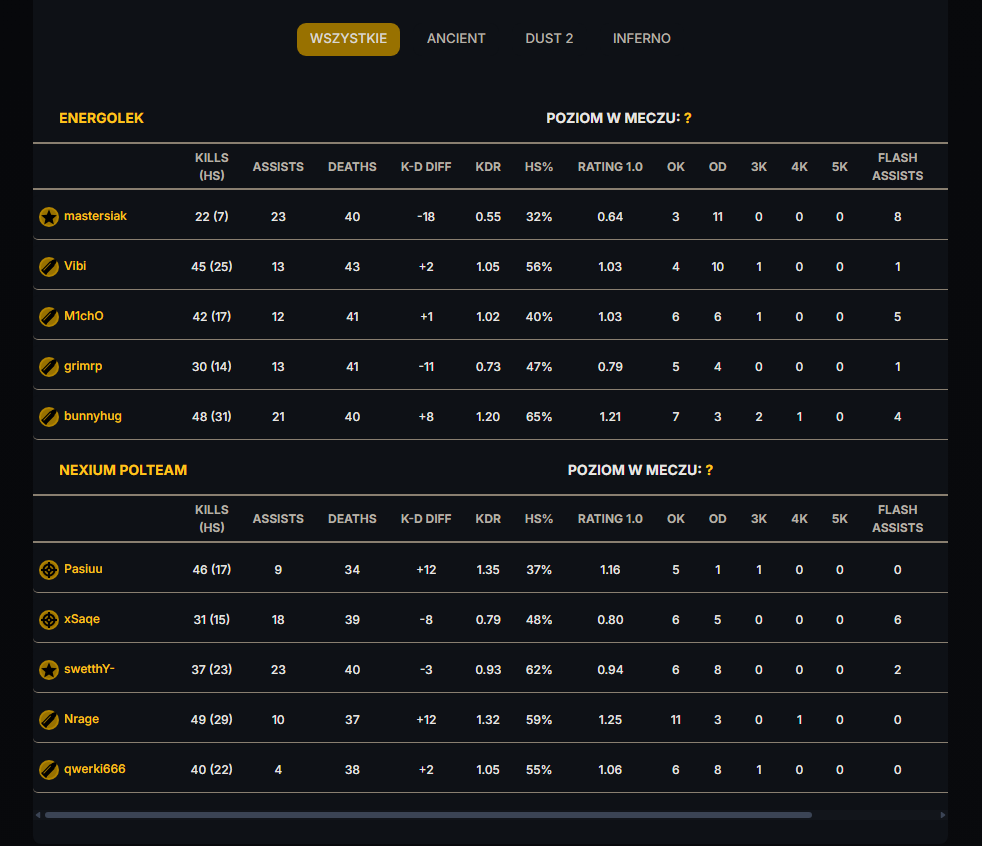Select the WSZYSTKIE tab
This screenshot has width=982, height=846.
(x=348, y=39)
